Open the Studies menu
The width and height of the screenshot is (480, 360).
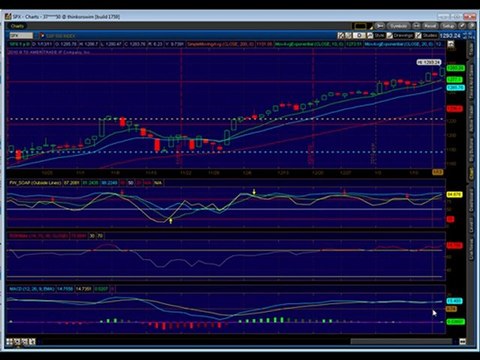pyautogui.click(x=430, y=35)
